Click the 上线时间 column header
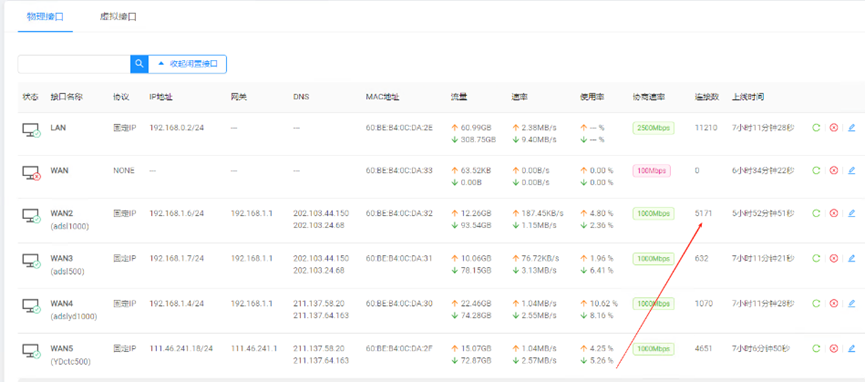The image size is (865, 382). pyautogui.click(x=747, y=97)
